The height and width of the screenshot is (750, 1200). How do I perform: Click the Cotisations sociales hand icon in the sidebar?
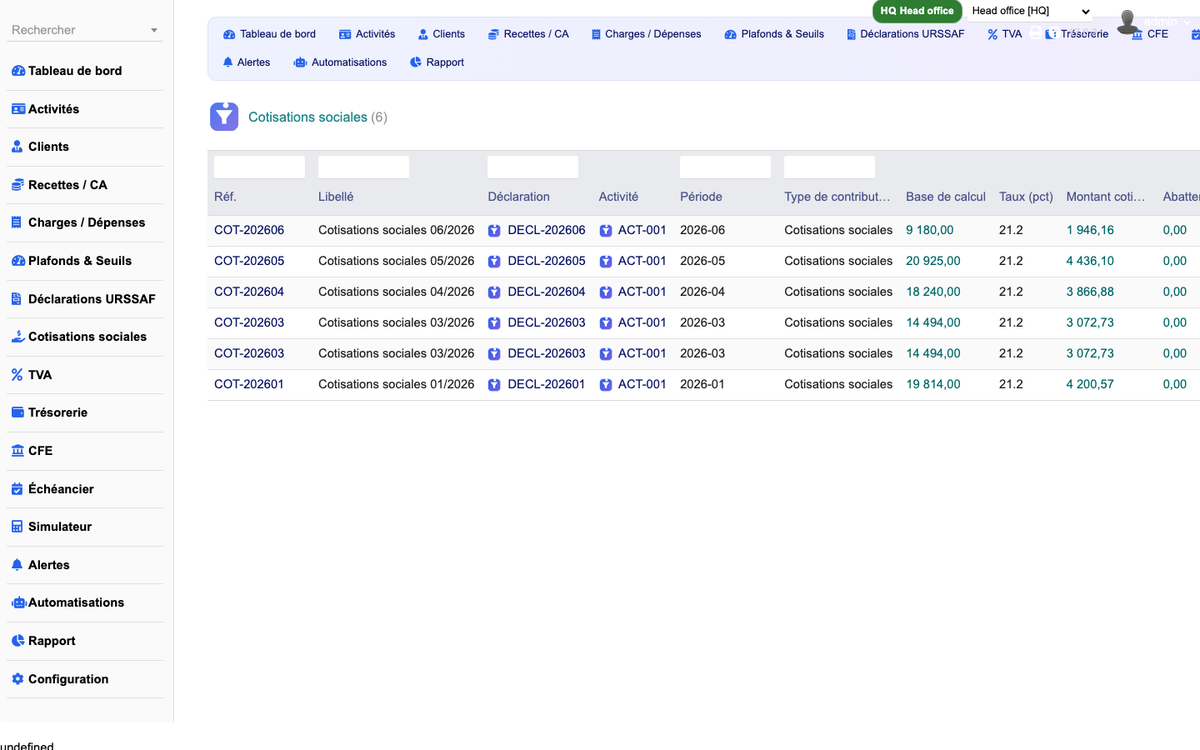tap(18, 337)
